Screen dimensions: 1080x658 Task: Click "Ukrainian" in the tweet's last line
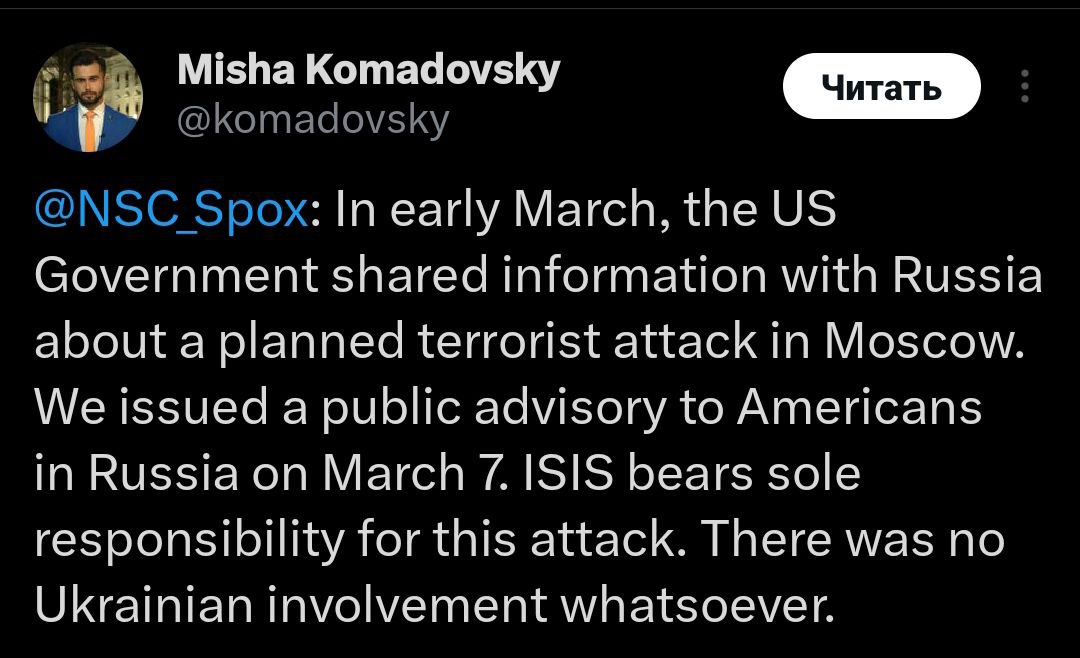click(147, 604)
